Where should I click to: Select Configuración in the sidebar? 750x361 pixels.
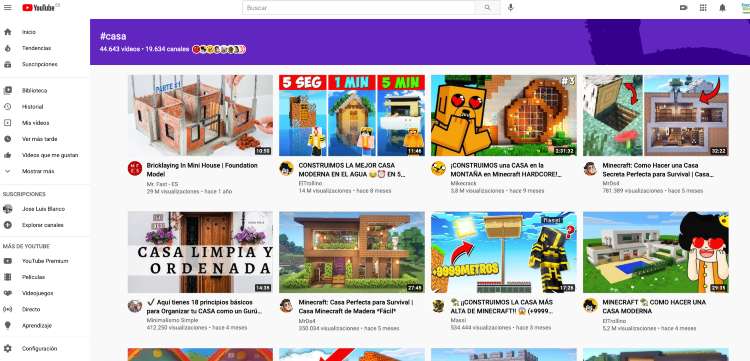click(x=40, y=349)
